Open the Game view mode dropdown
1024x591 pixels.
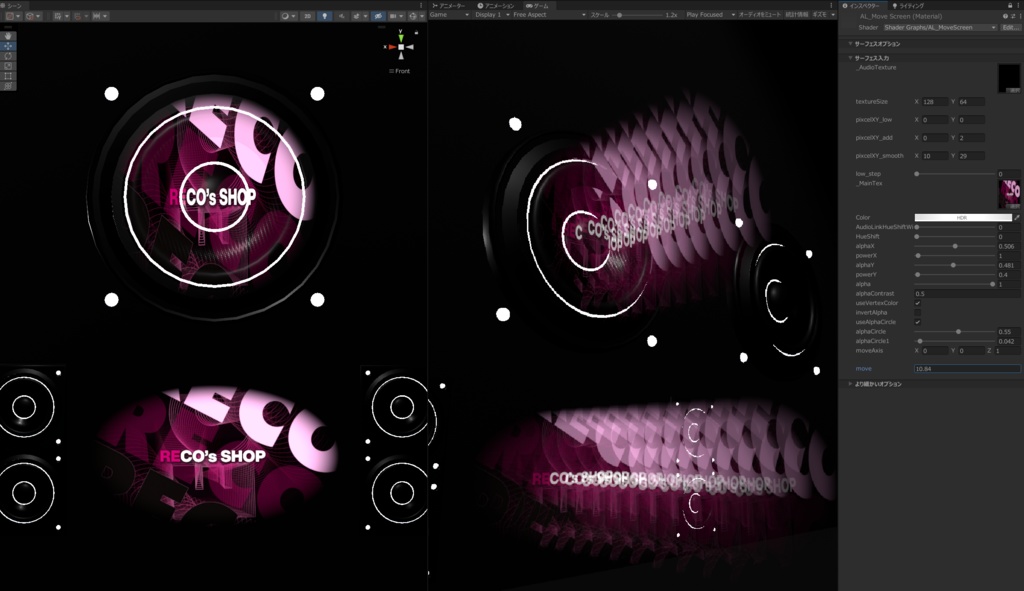click(x=449, y=14)
